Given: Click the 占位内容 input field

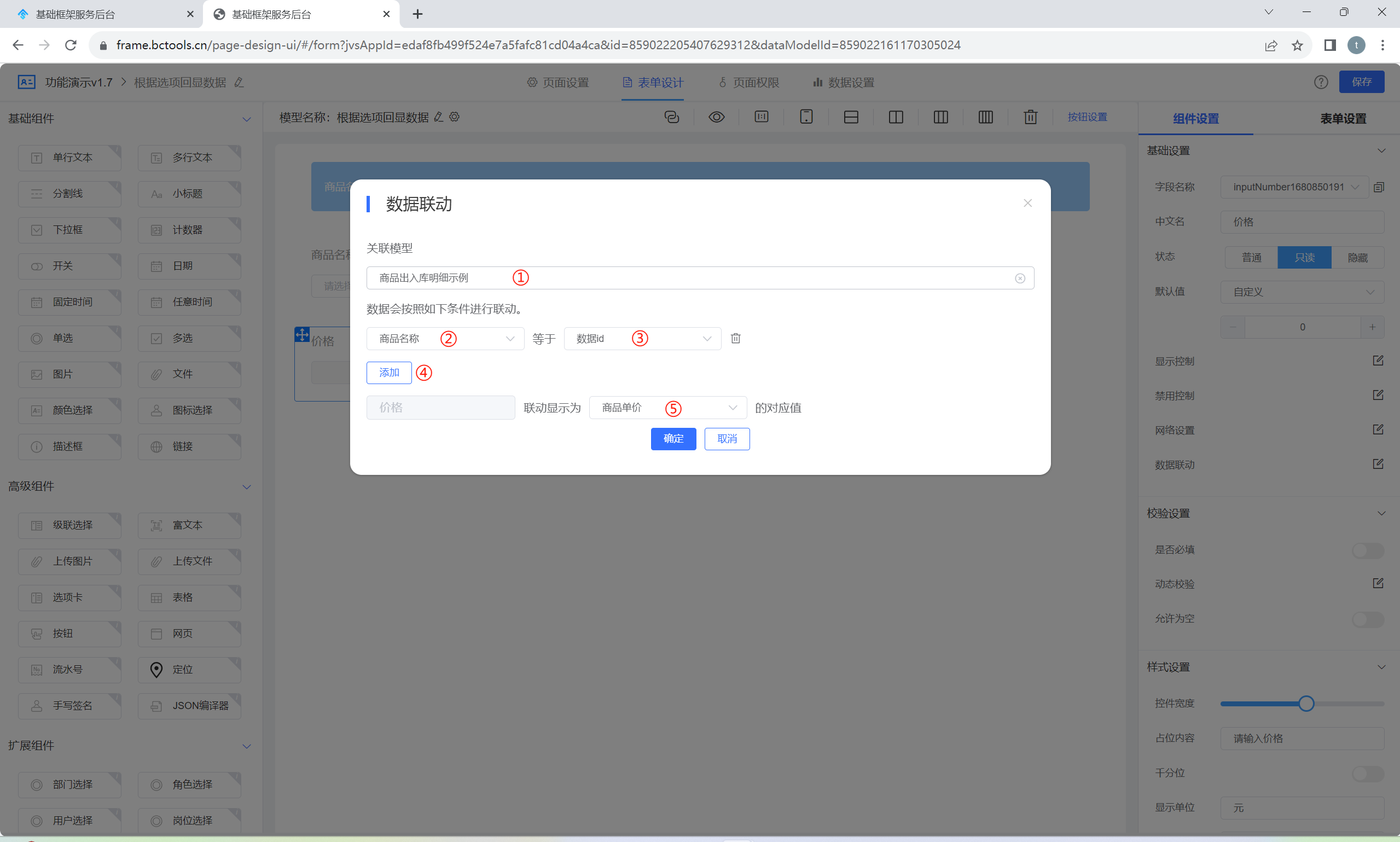Looking at the screenshot, I should (x=1303, y=739).
